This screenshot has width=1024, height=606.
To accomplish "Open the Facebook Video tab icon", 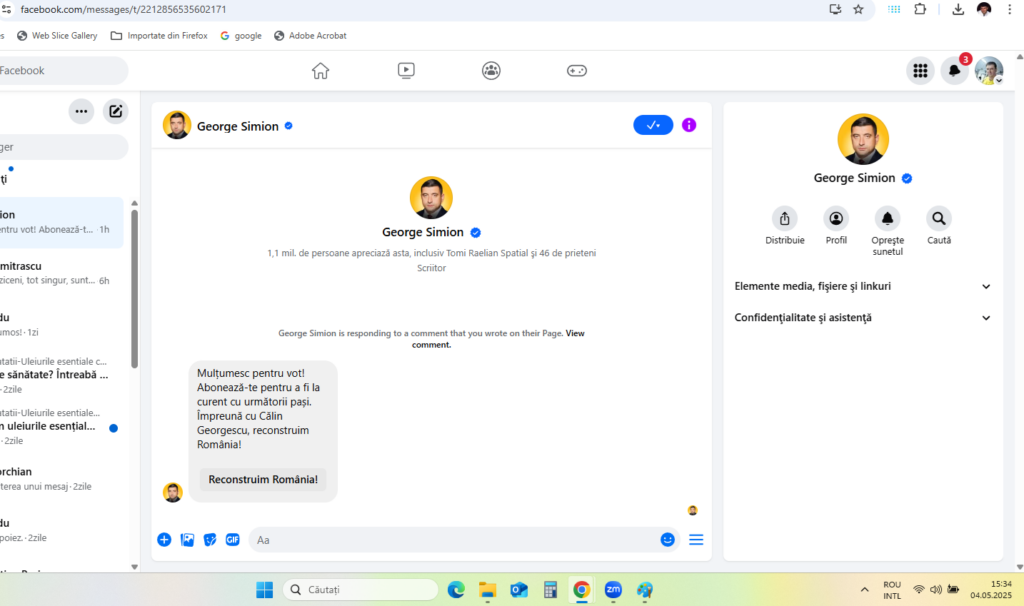I will pyautogui.click(x=406, y=71).
